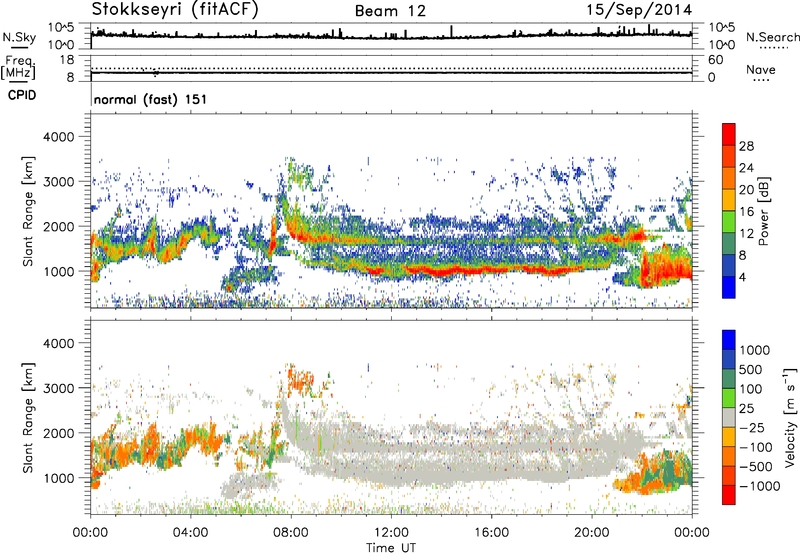Click the '2000' tick on the velocity panel
Viewport: 800px width, 554px height.
(59, 433)
